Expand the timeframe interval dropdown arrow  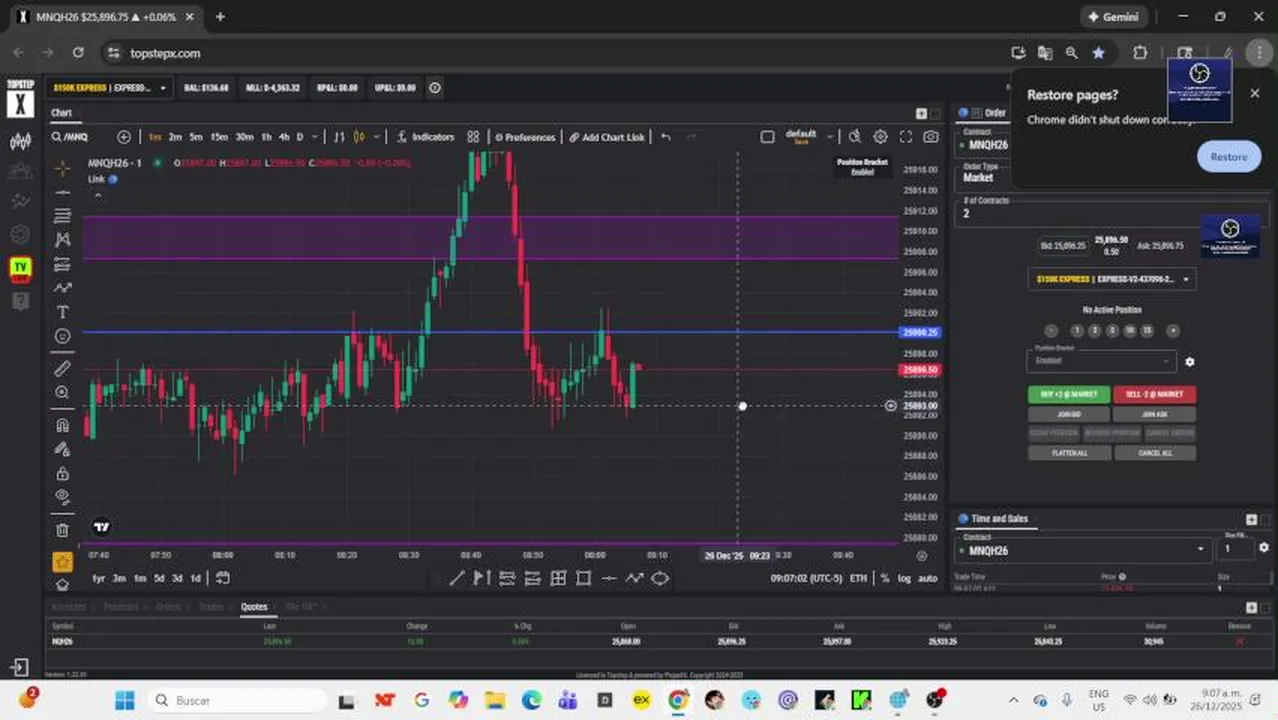click(x=315, y=137)
